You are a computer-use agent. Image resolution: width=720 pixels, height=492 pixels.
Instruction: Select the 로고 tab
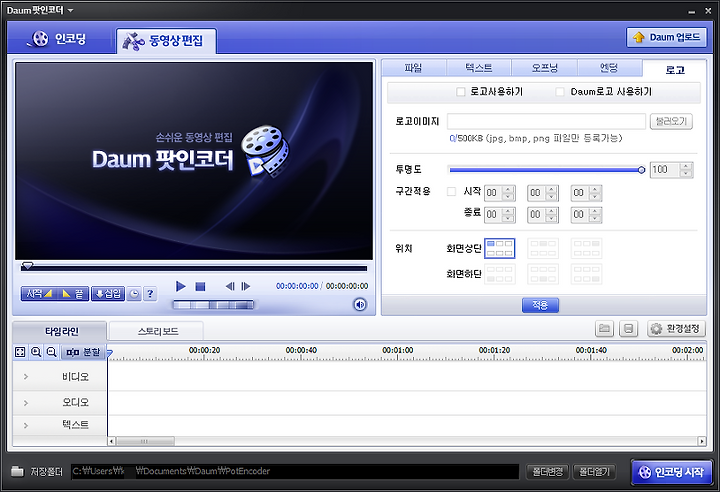pos(675,69)
